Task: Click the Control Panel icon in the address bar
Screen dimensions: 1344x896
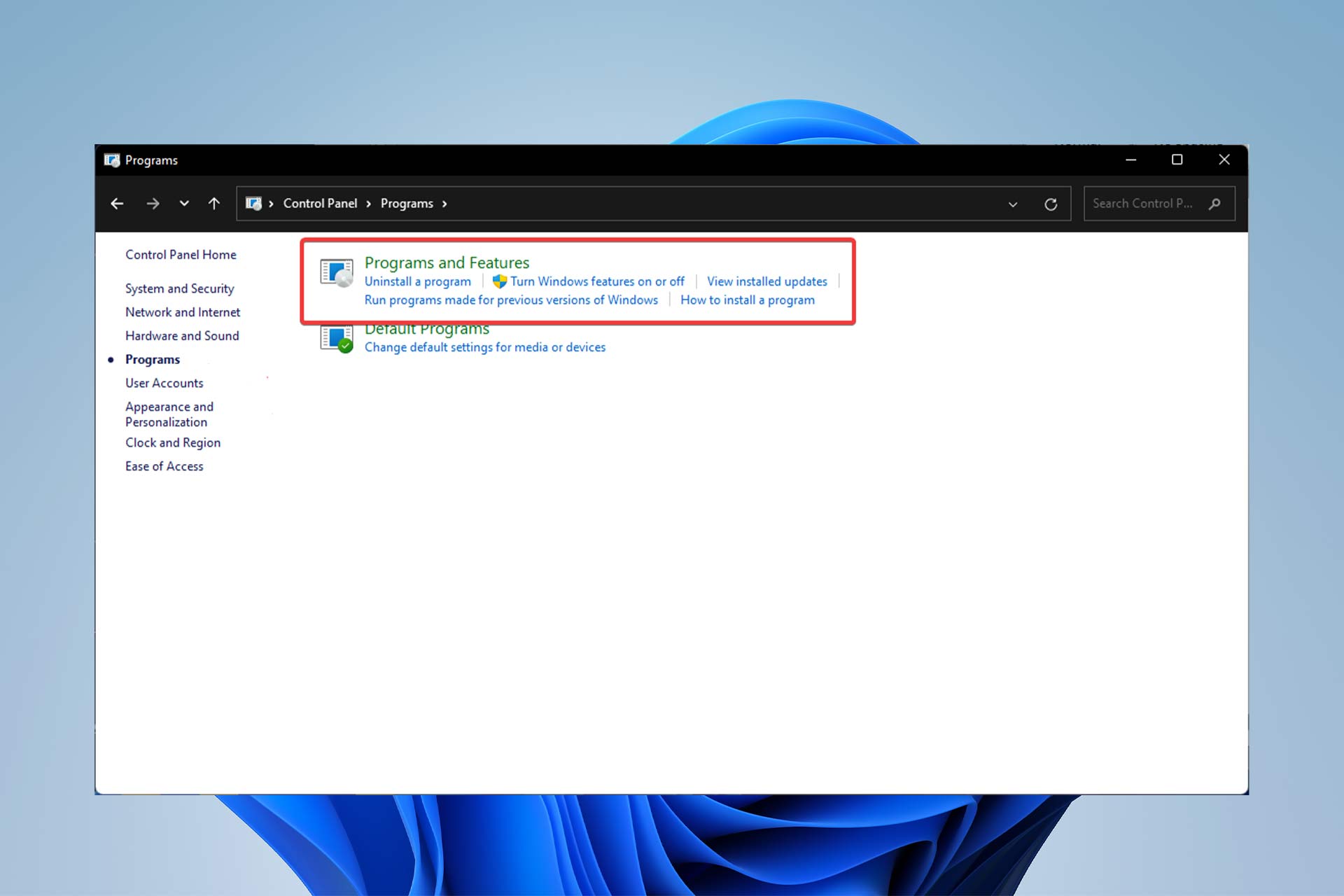Action: click(x=254, y=203)
